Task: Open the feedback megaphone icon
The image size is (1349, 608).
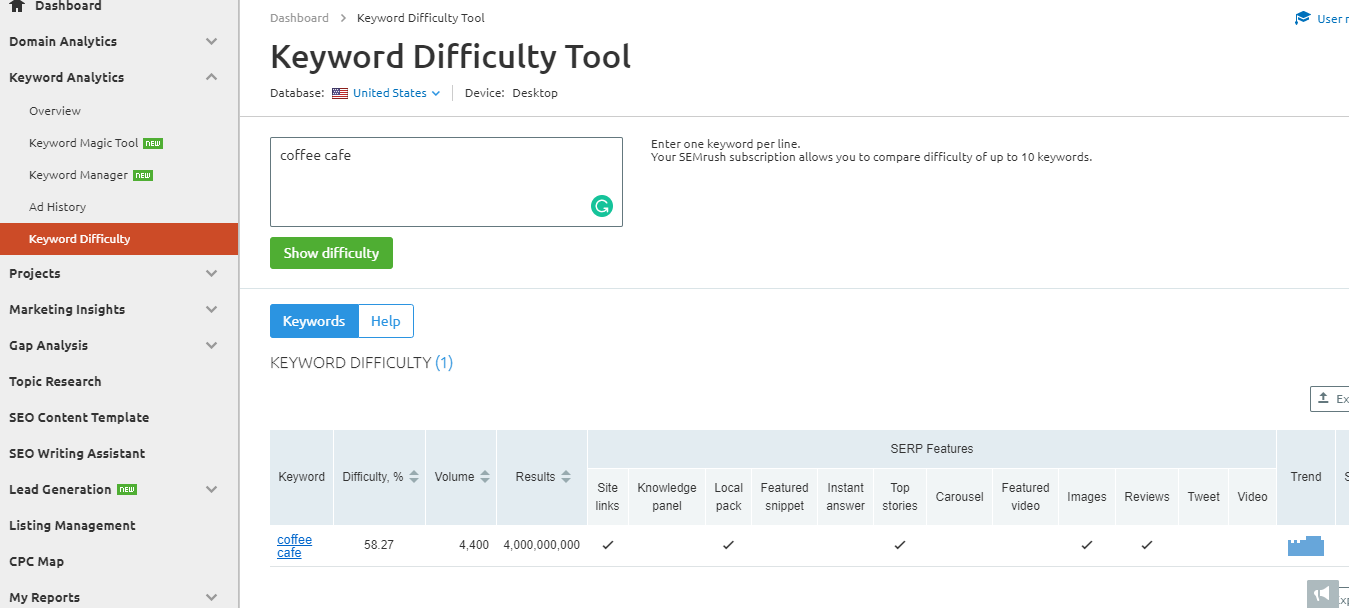Action: pyautogui.click(x=1322, y=592)
